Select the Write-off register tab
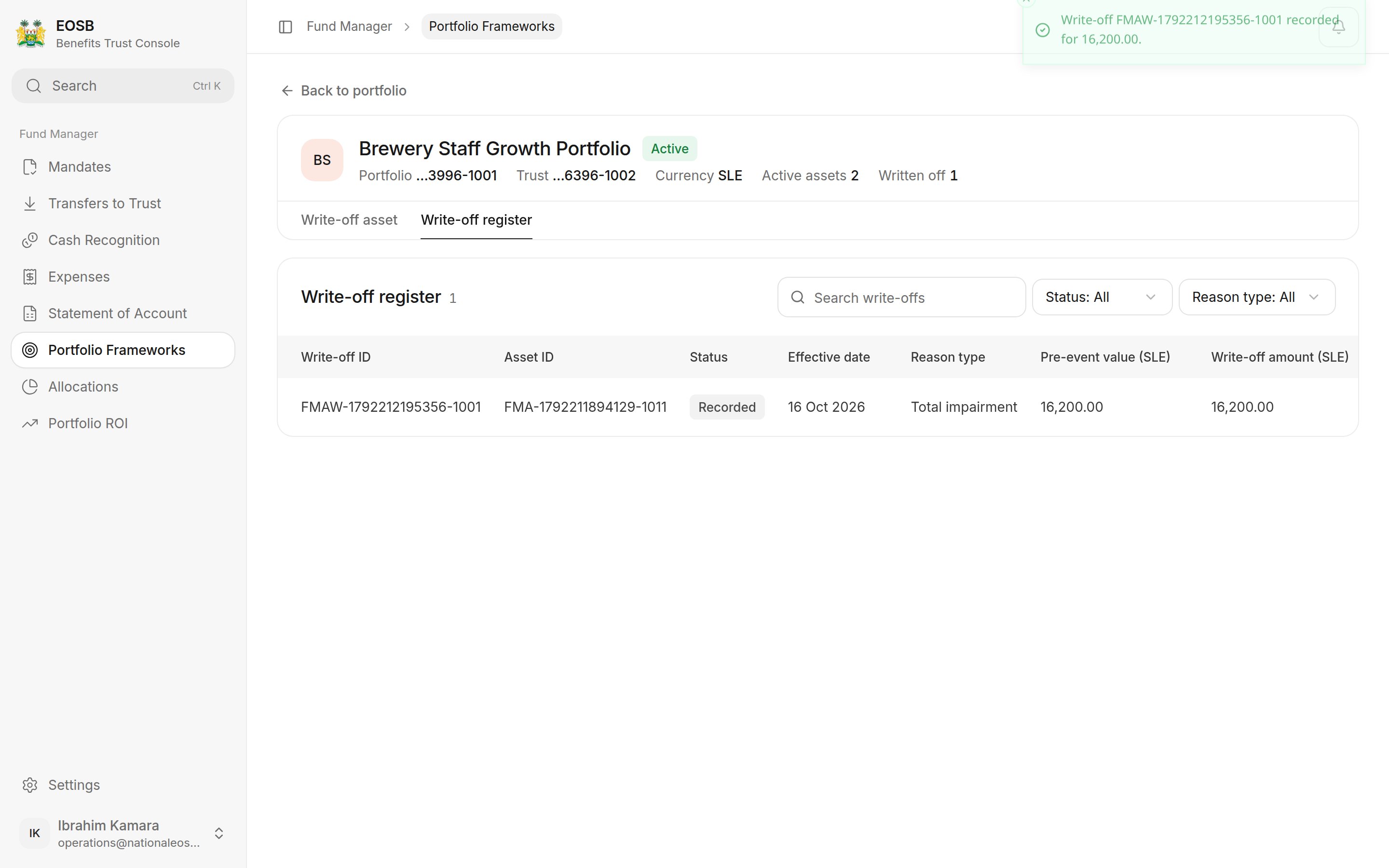Viewport: 1389px width, 868px height. point(477,220)
